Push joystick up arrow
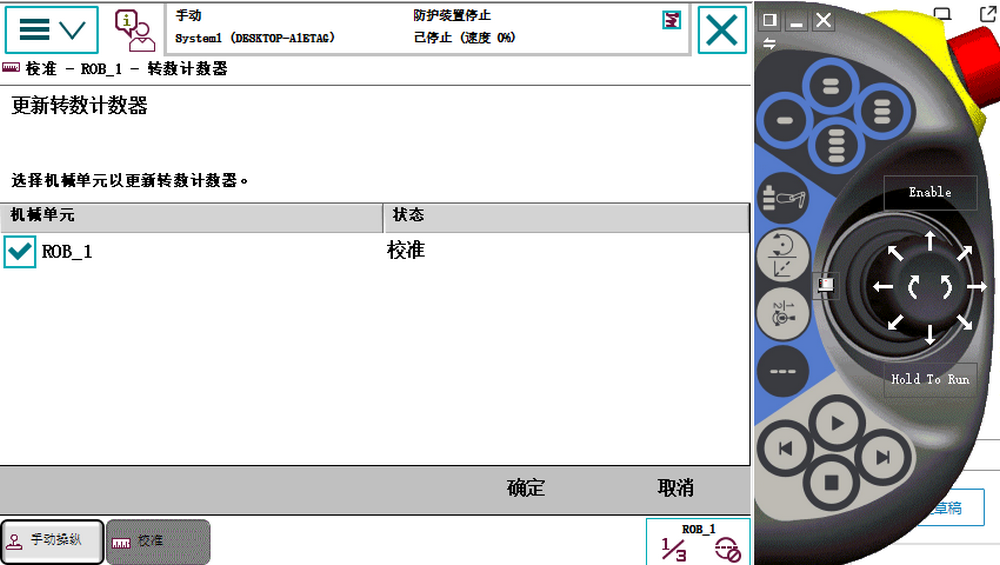Image resolution: width=1000 pixels, height=565 pixels. pos(930,241)
